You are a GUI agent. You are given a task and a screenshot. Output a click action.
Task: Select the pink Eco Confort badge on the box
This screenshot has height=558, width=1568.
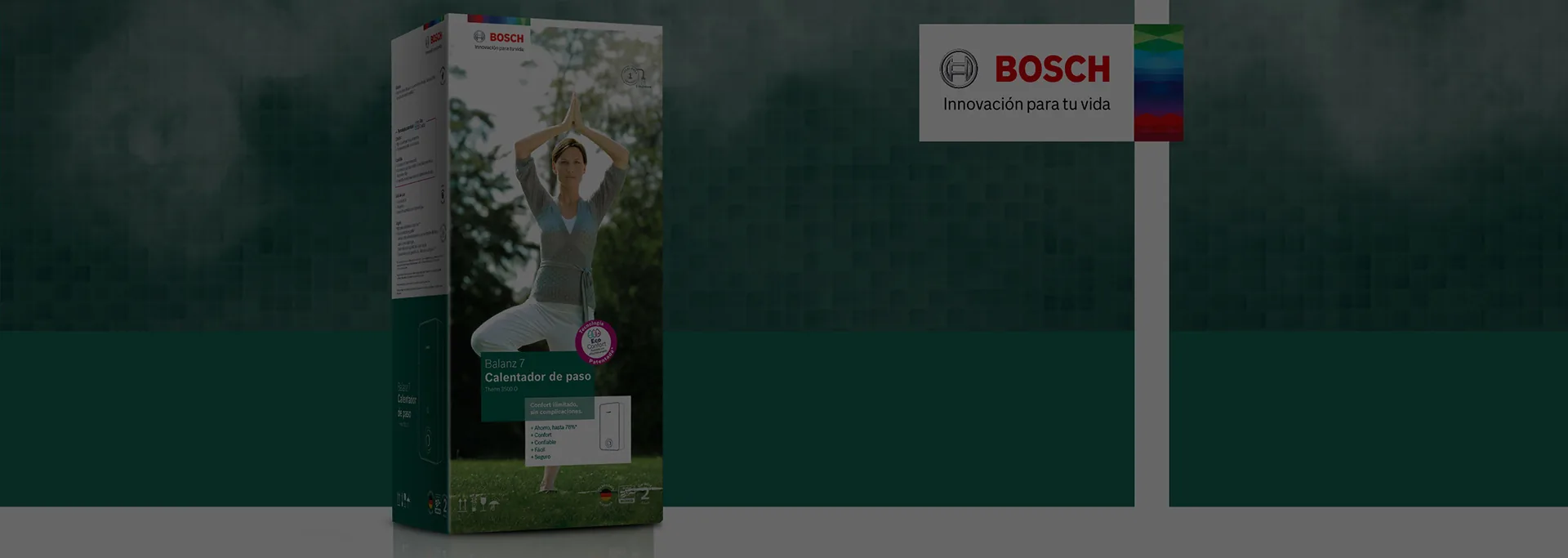595,342
